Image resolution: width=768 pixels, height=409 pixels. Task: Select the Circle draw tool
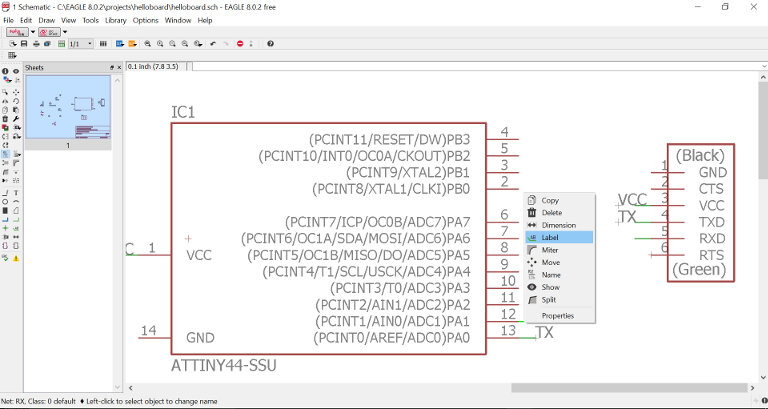click(x=5, y=202)
